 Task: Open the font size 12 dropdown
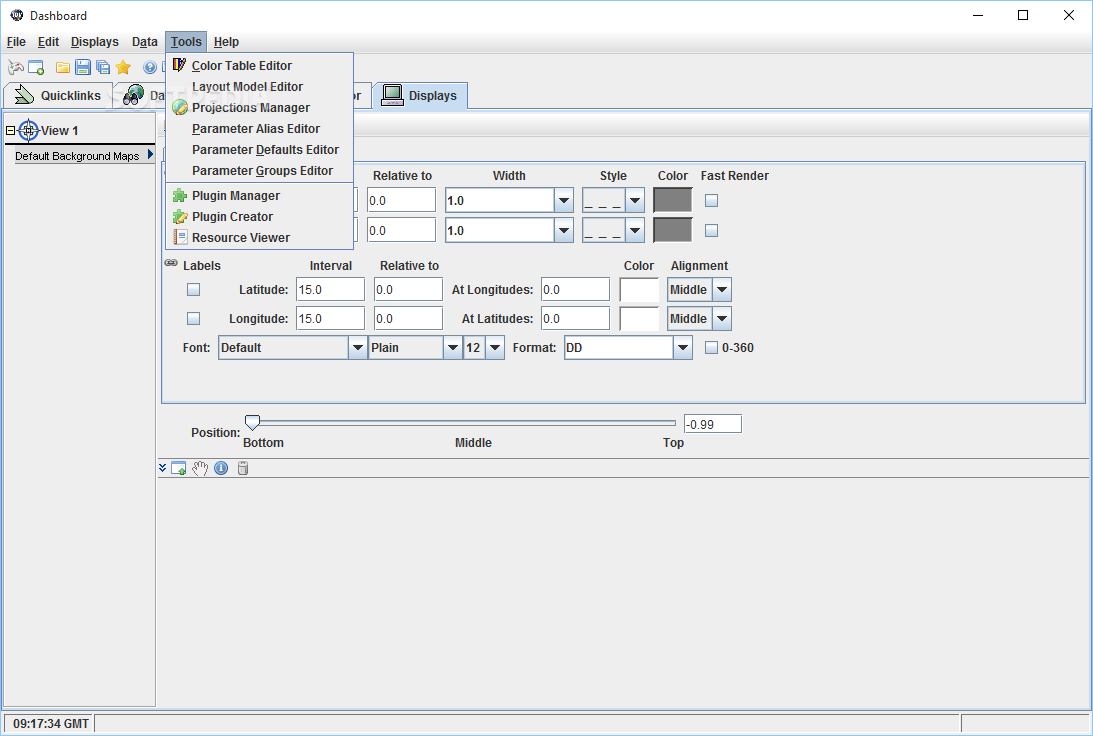pyautogui.click(x=495, y=348)
